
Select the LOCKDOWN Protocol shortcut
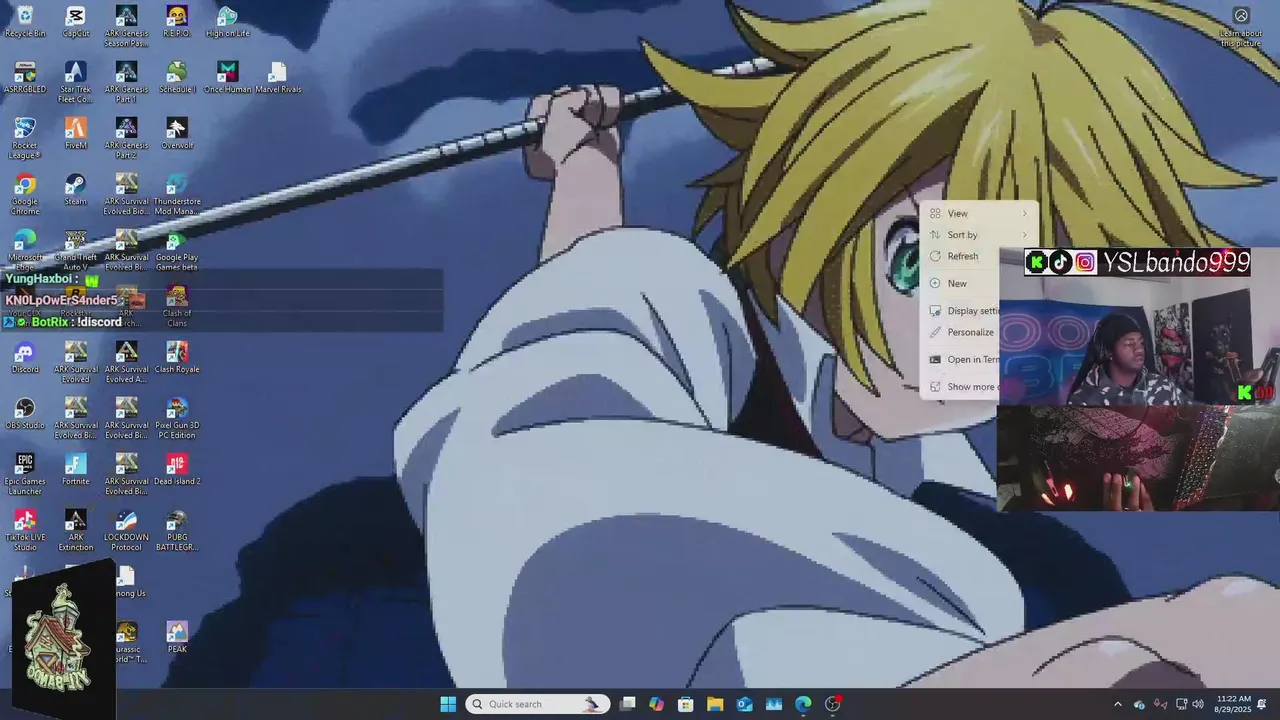(126, 530)
